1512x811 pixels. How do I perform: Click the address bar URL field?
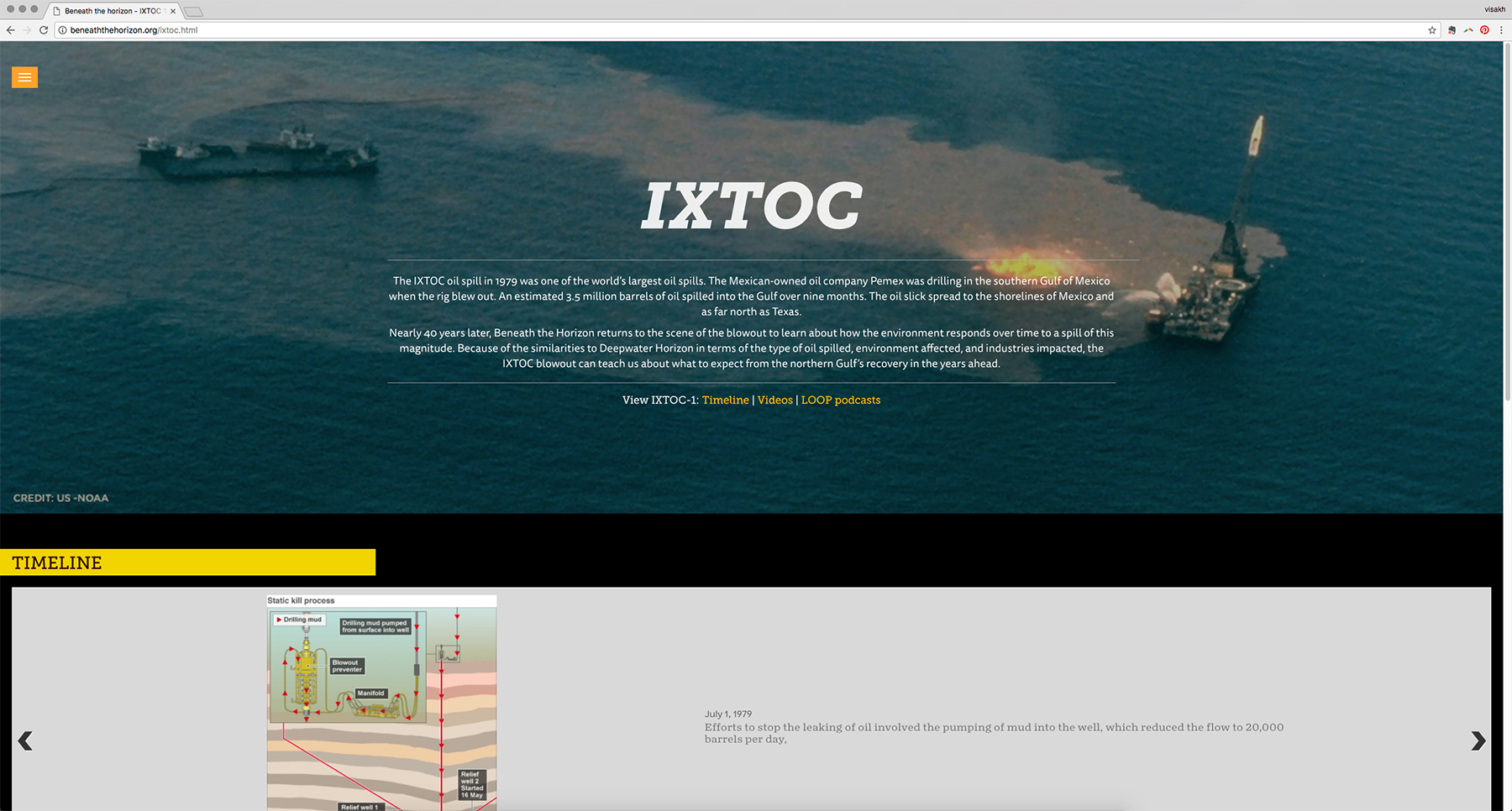(672, 30)
